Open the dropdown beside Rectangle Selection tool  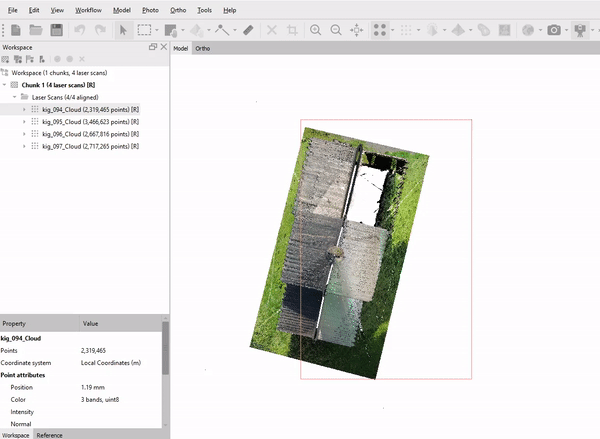tap(157, 30)
